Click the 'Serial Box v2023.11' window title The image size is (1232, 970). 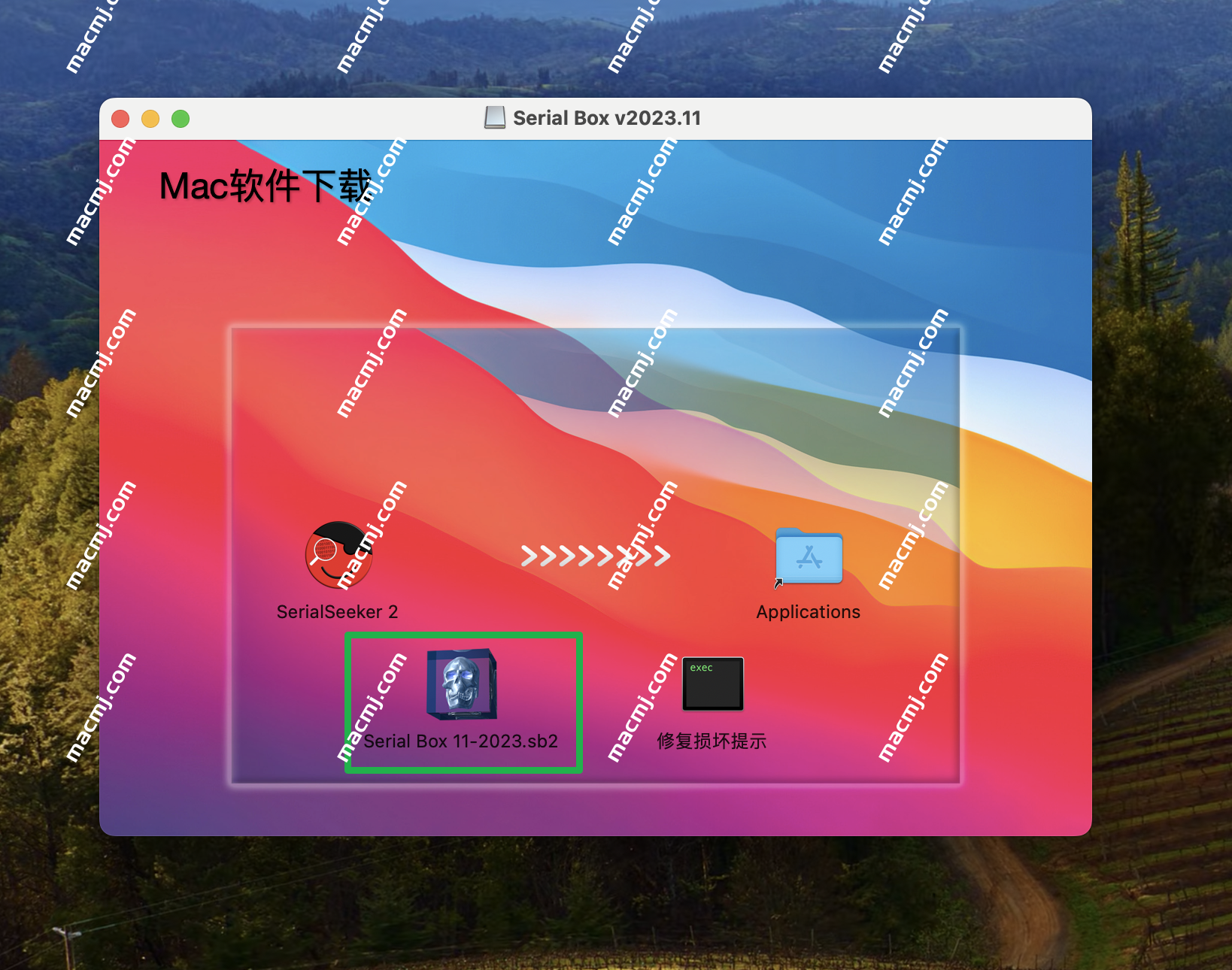607,118
